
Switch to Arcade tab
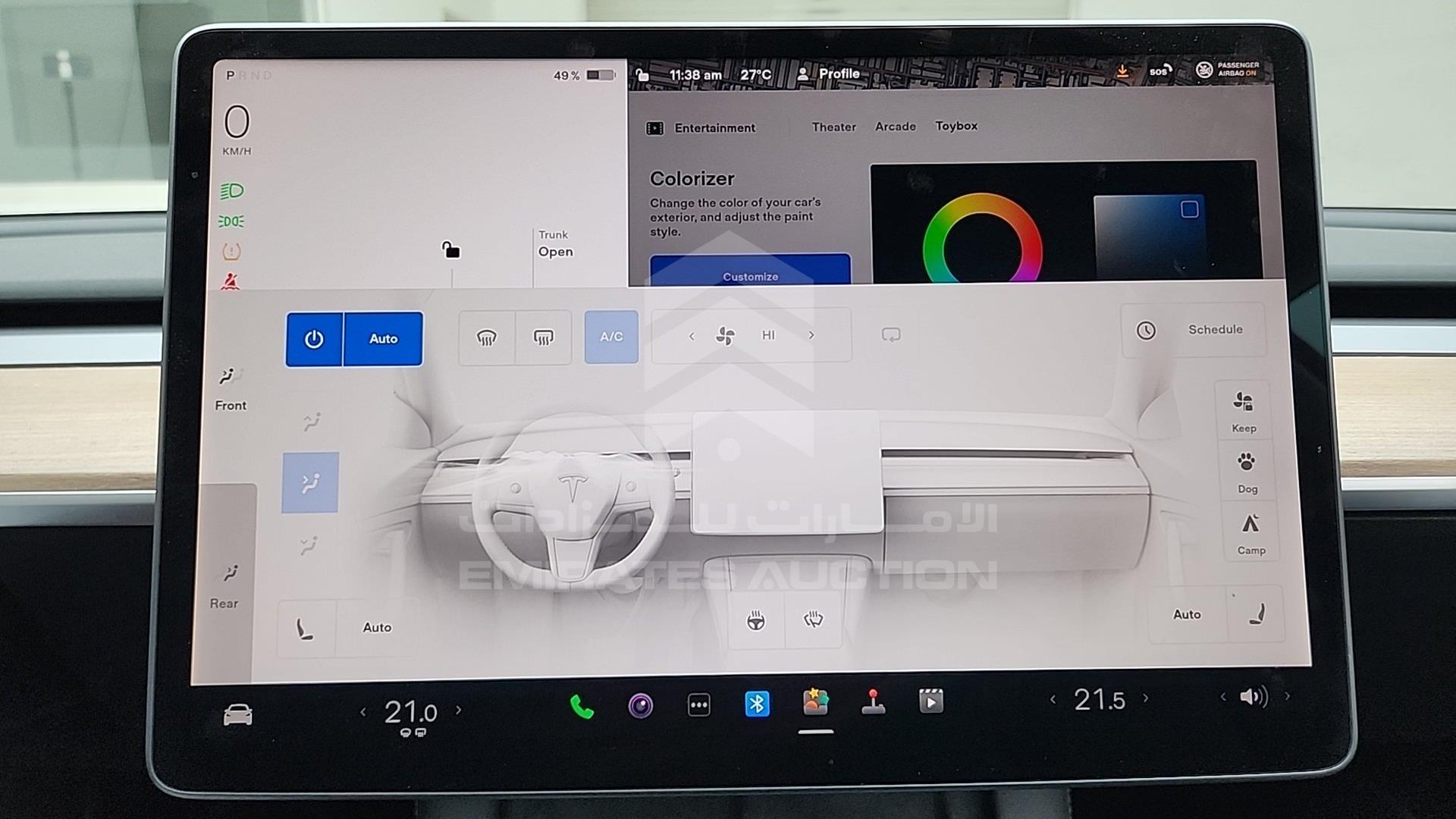pyautogui.click(x=896, y=127)
